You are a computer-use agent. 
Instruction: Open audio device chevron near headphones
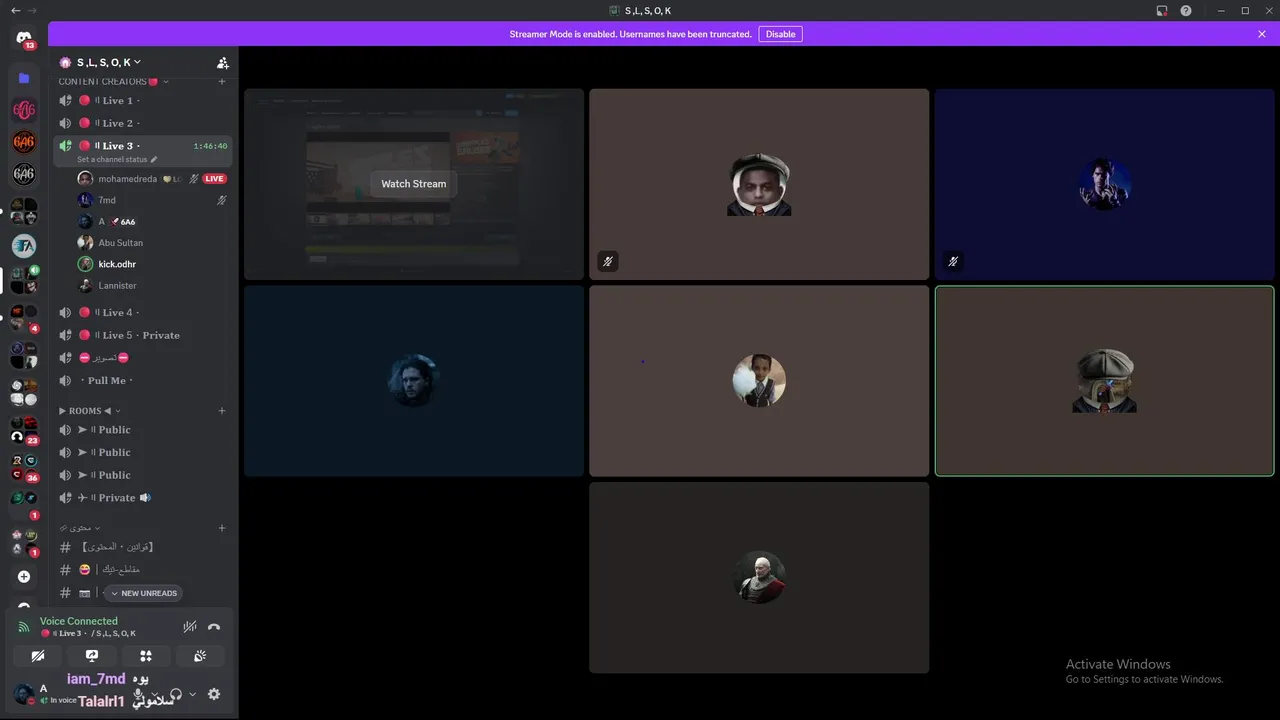point(192,694)
